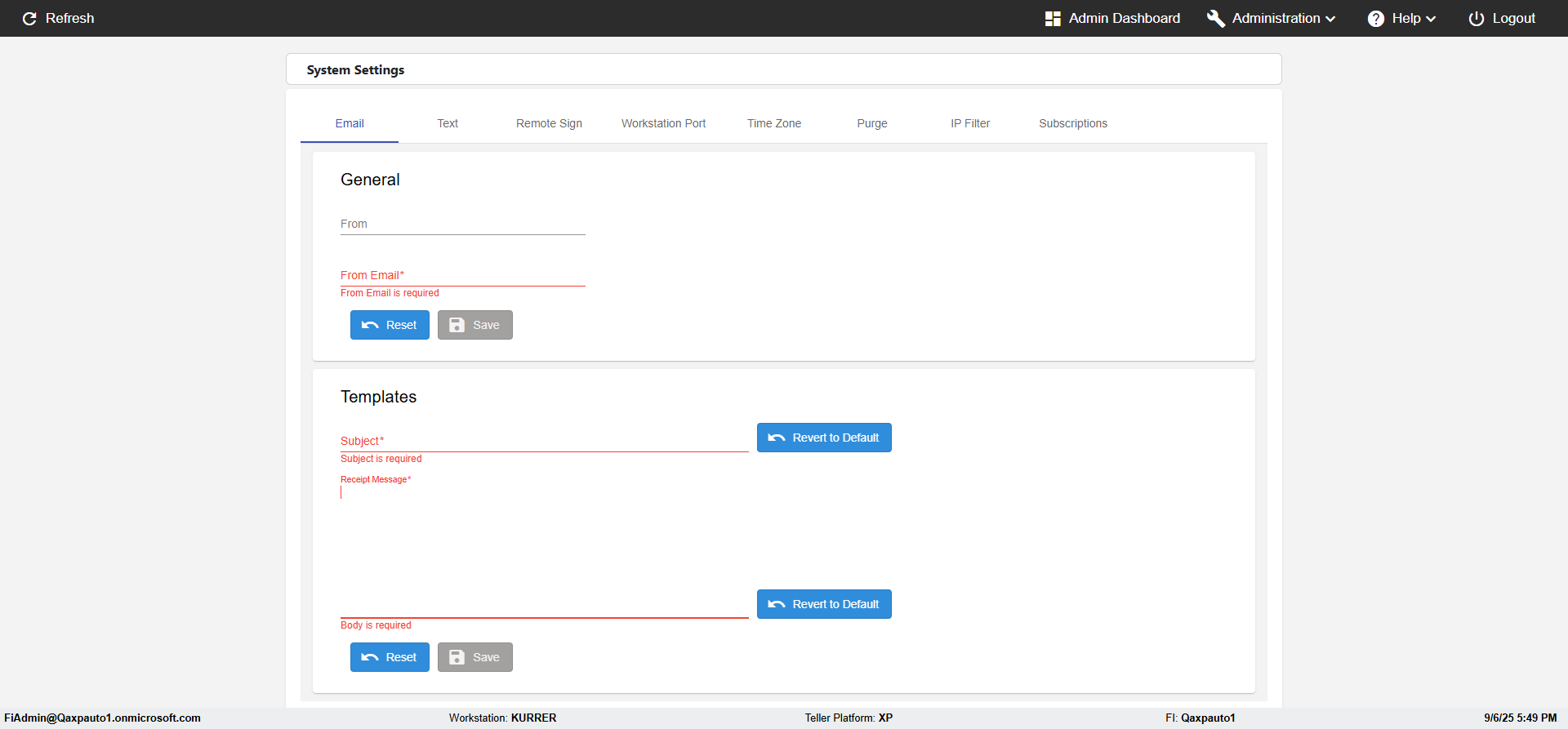Click the FiAdmin@Qaxpauto1.onmicrosoft.com status text
The image size is (1568, 729).
[102, 718]
